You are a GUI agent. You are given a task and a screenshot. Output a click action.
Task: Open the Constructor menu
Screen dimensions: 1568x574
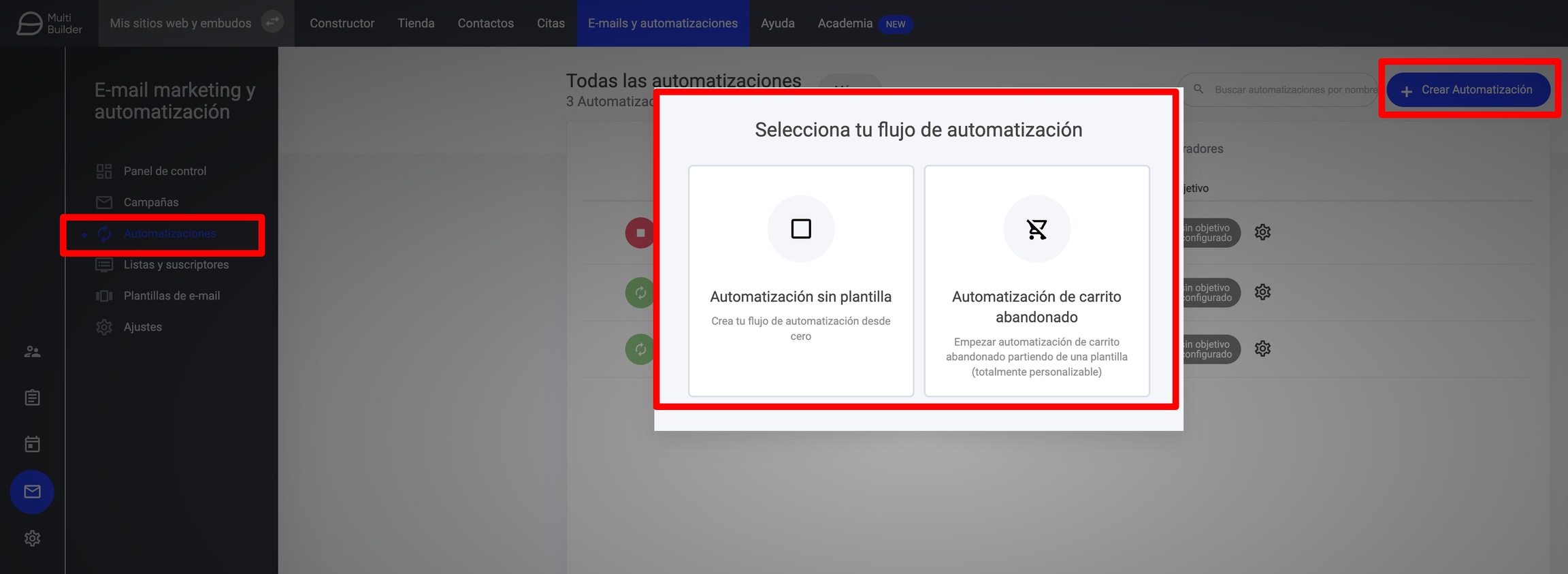point(342,23)
